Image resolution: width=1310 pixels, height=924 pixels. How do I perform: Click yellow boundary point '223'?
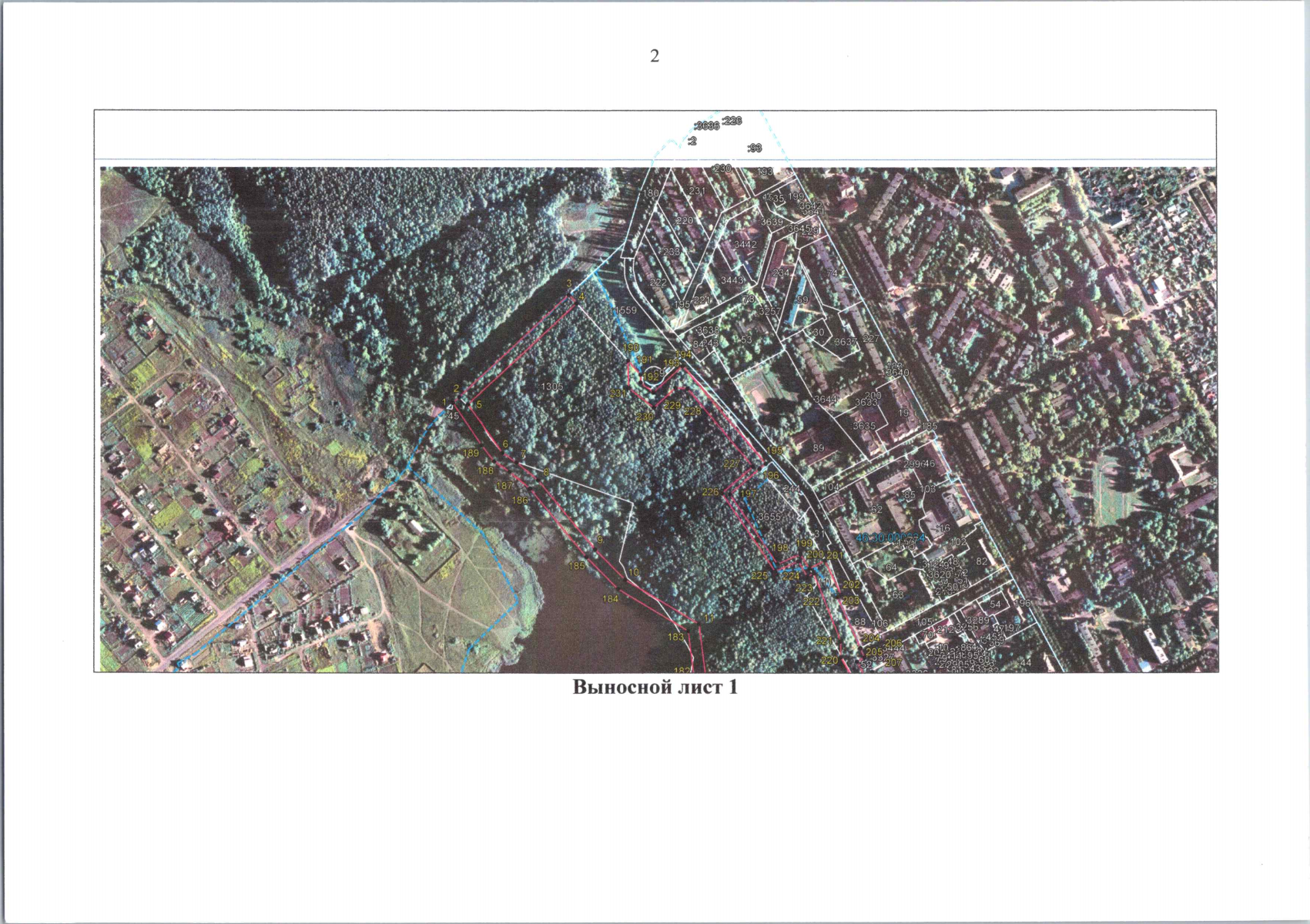tap(805, 588)
